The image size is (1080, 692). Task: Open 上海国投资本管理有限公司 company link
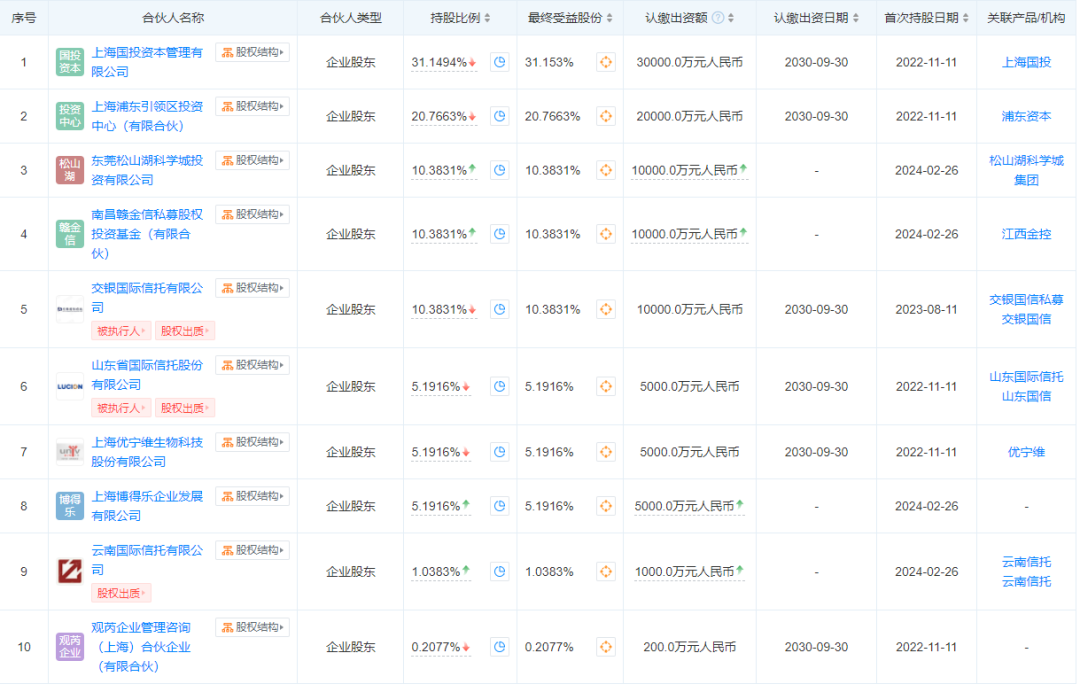tap(147, 62)
